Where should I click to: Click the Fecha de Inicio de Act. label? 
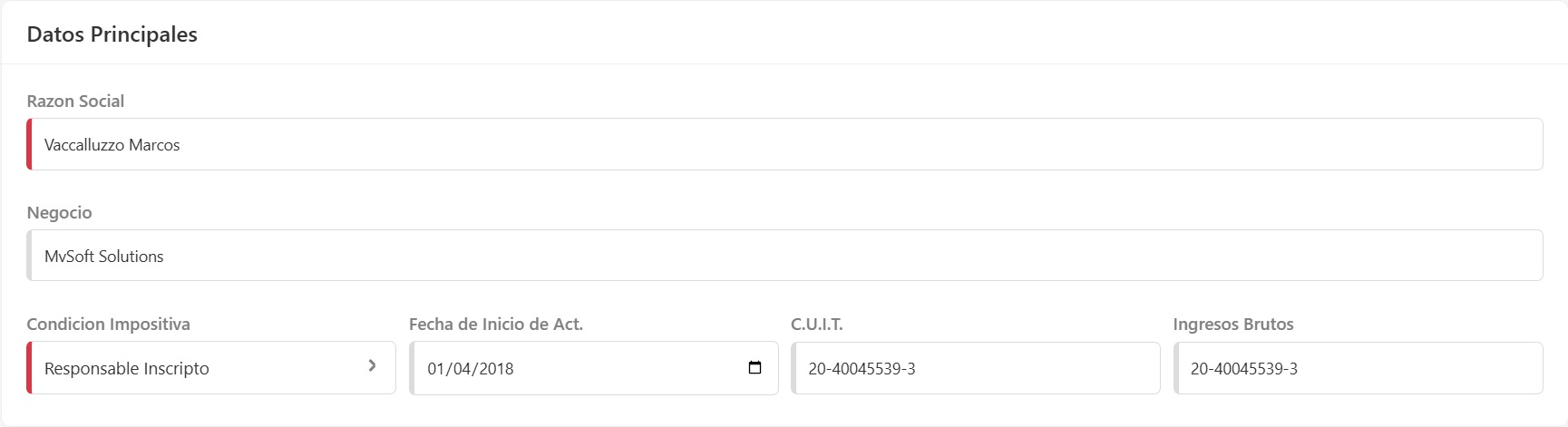[x=495, y=325]
